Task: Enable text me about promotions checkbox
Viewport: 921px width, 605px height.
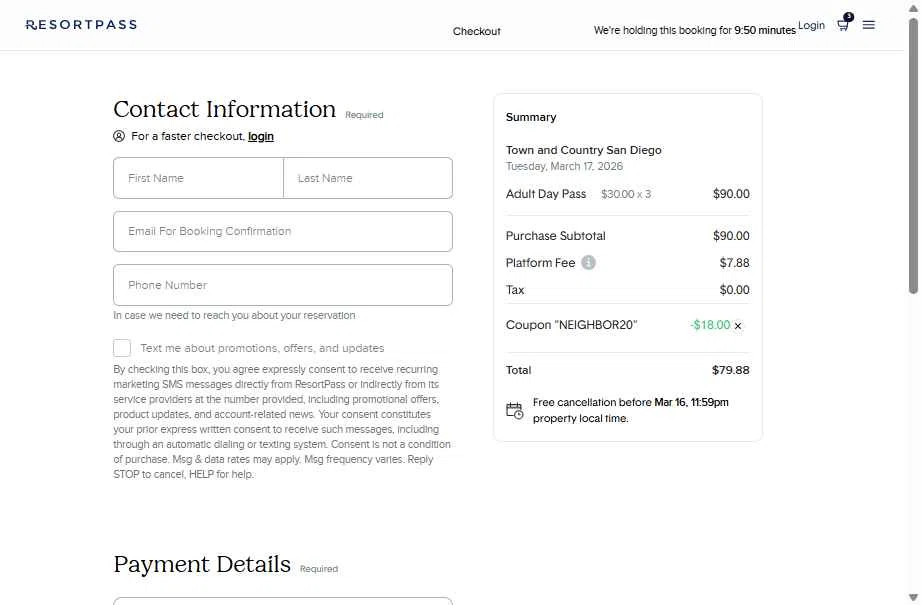Action: click(122, 348)
